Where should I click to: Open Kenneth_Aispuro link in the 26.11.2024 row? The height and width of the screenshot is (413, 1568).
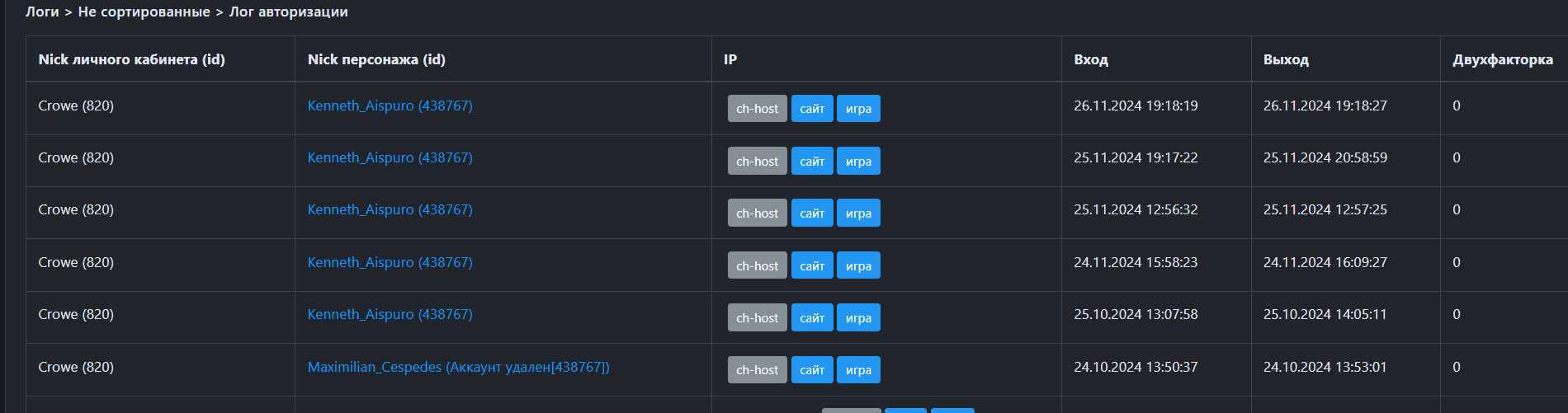(x=390, y=106)
